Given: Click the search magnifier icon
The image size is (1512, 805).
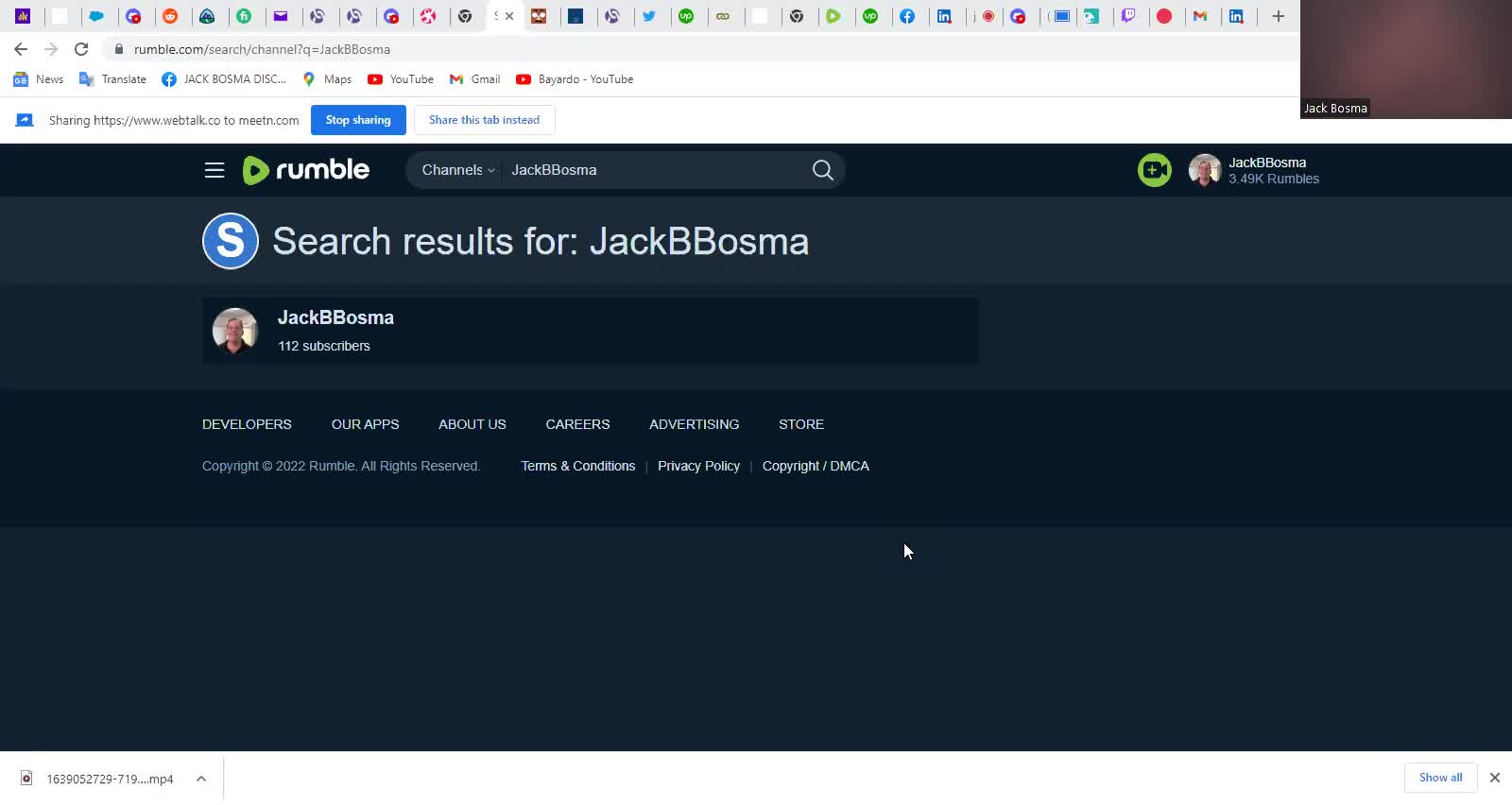Looking at the screenshot, I should click(822, 170).
